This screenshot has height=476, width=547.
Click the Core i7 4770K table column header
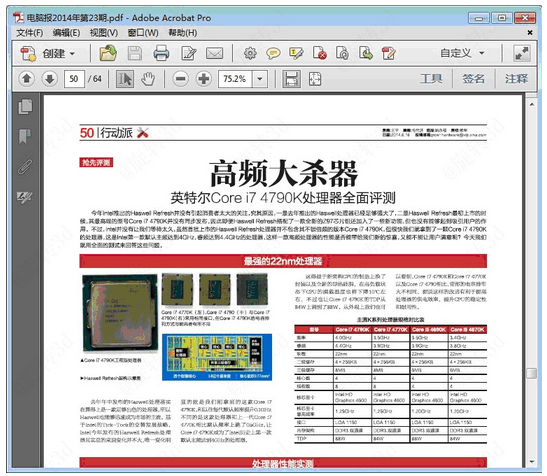(x=390, y=329)
